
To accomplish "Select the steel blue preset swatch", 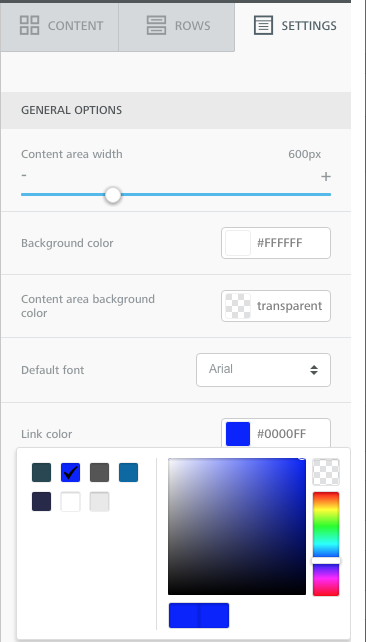I will tap(129, 472).
